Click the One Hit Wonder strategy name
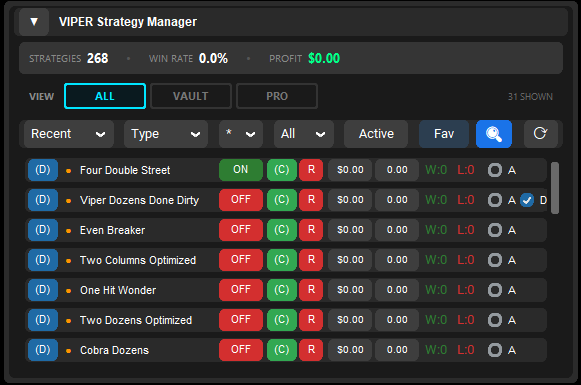Viewport: 581px width, 385px height. point(118,290)
